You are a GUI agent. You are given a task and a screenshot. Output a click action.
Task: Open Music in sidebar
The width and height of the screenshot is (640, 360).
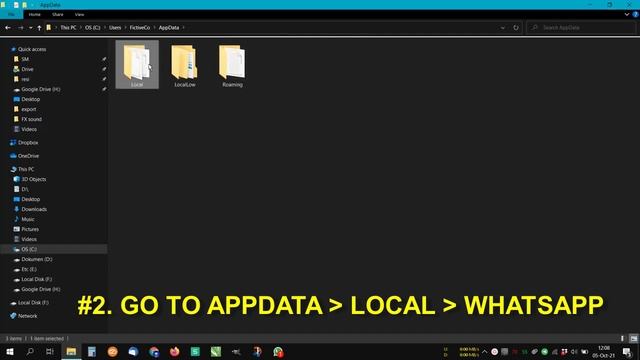point(28,219)
